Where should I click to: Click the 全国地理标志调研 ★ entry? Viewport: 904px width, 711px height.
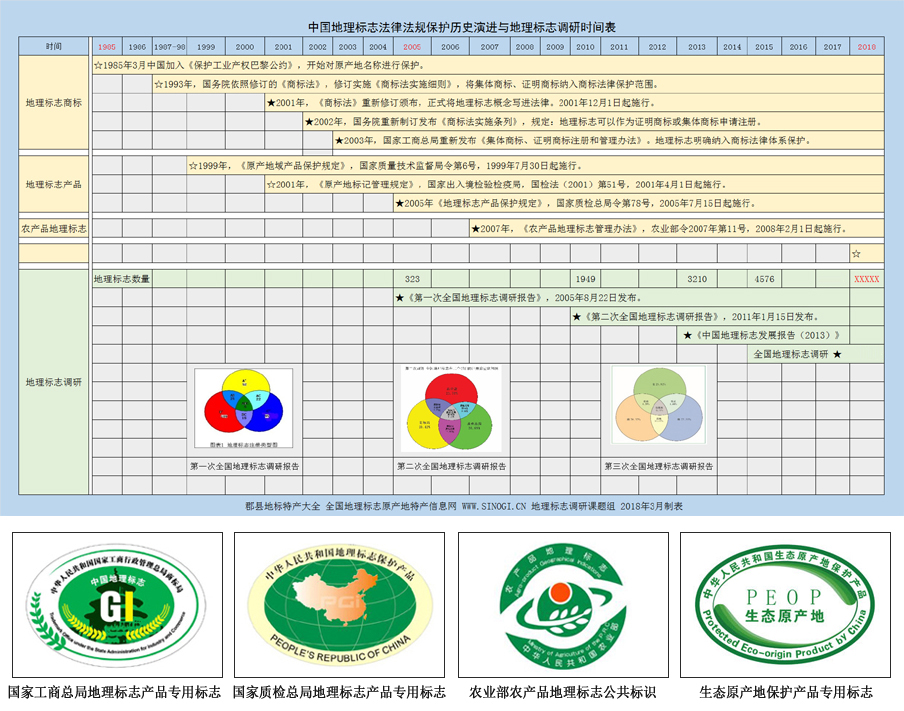click(x=797, y=354)
